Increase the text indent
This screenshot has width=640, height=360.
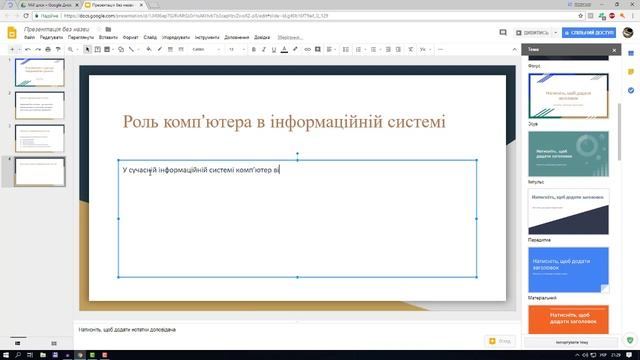point(398,49)
